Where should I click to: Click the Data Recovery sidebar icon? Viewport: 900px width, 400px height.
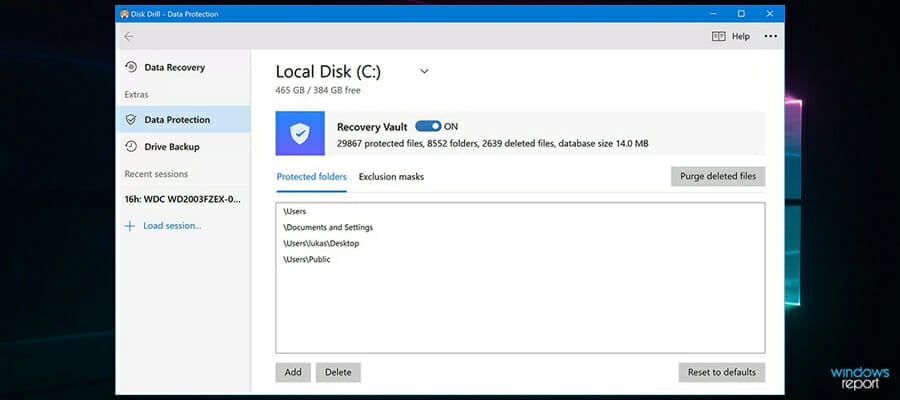(x=131, y=67)
